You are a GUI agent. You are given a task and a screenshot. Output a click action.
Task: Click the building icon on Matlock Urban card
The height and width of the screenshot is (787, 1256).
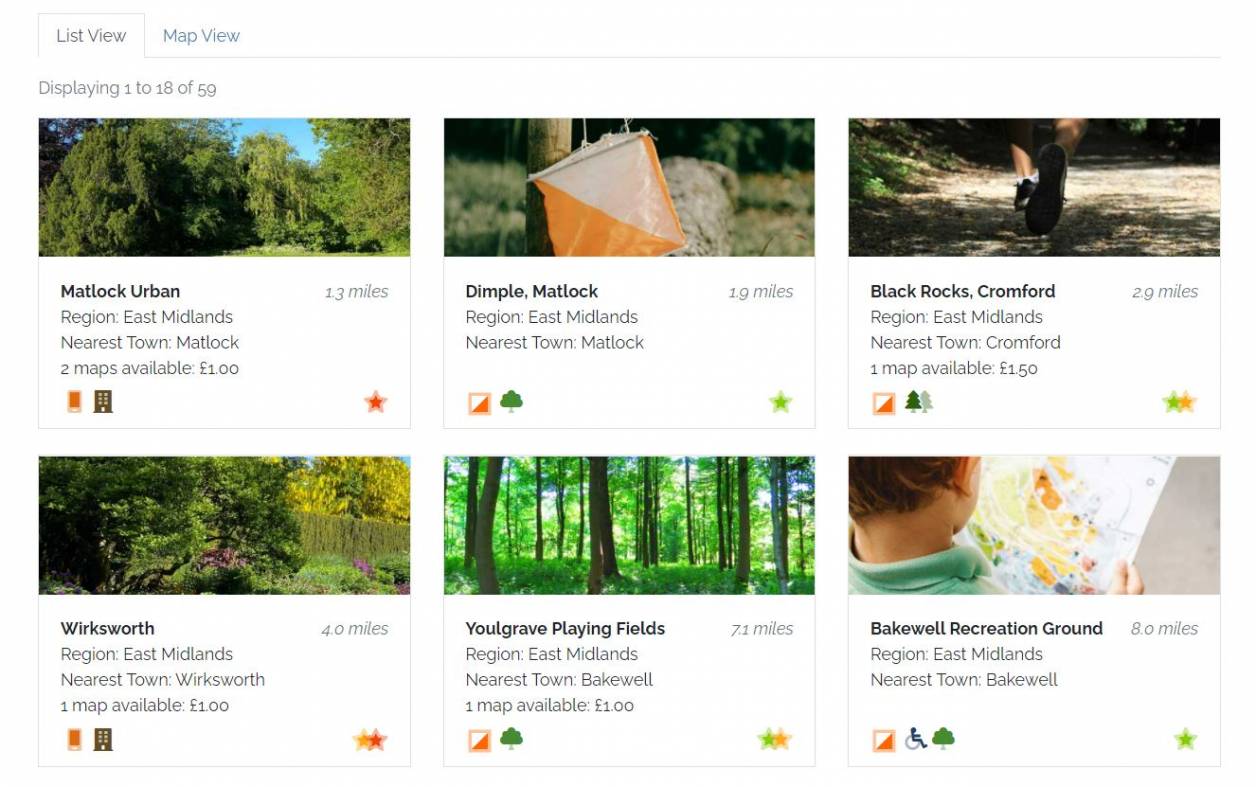(x=103, y=402)
